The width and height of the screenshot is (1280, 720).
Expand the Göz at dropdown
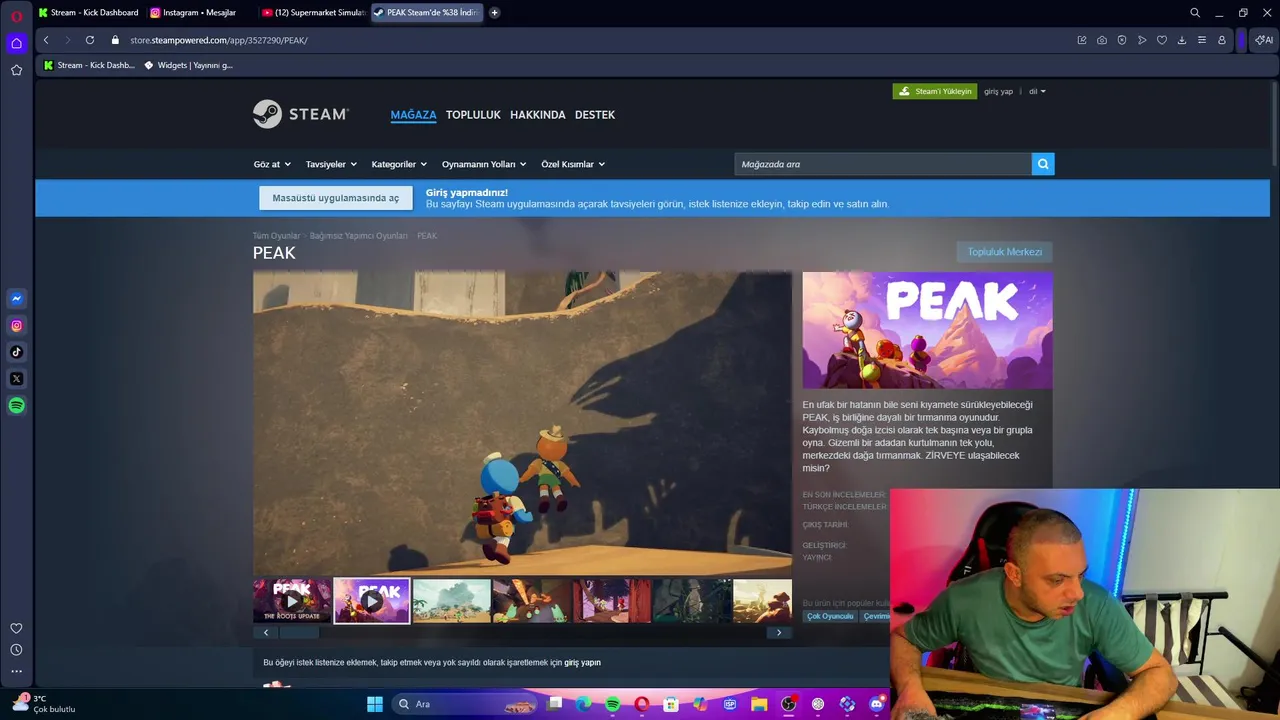(272, 164)
